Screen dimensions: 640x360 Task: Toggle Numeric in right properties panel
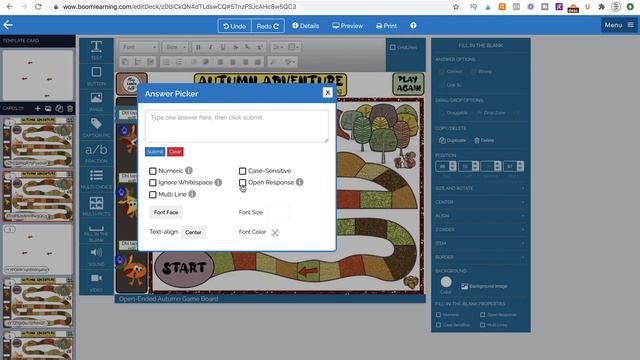(x=438, y=315)
